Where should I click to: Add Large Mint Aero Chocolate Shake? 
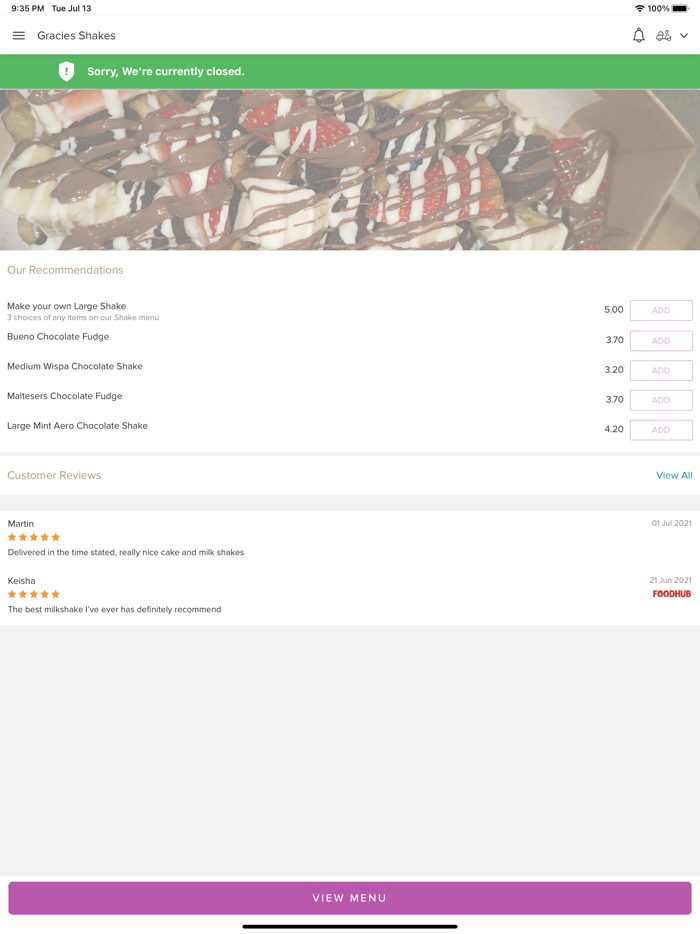[x=661, y=430]
